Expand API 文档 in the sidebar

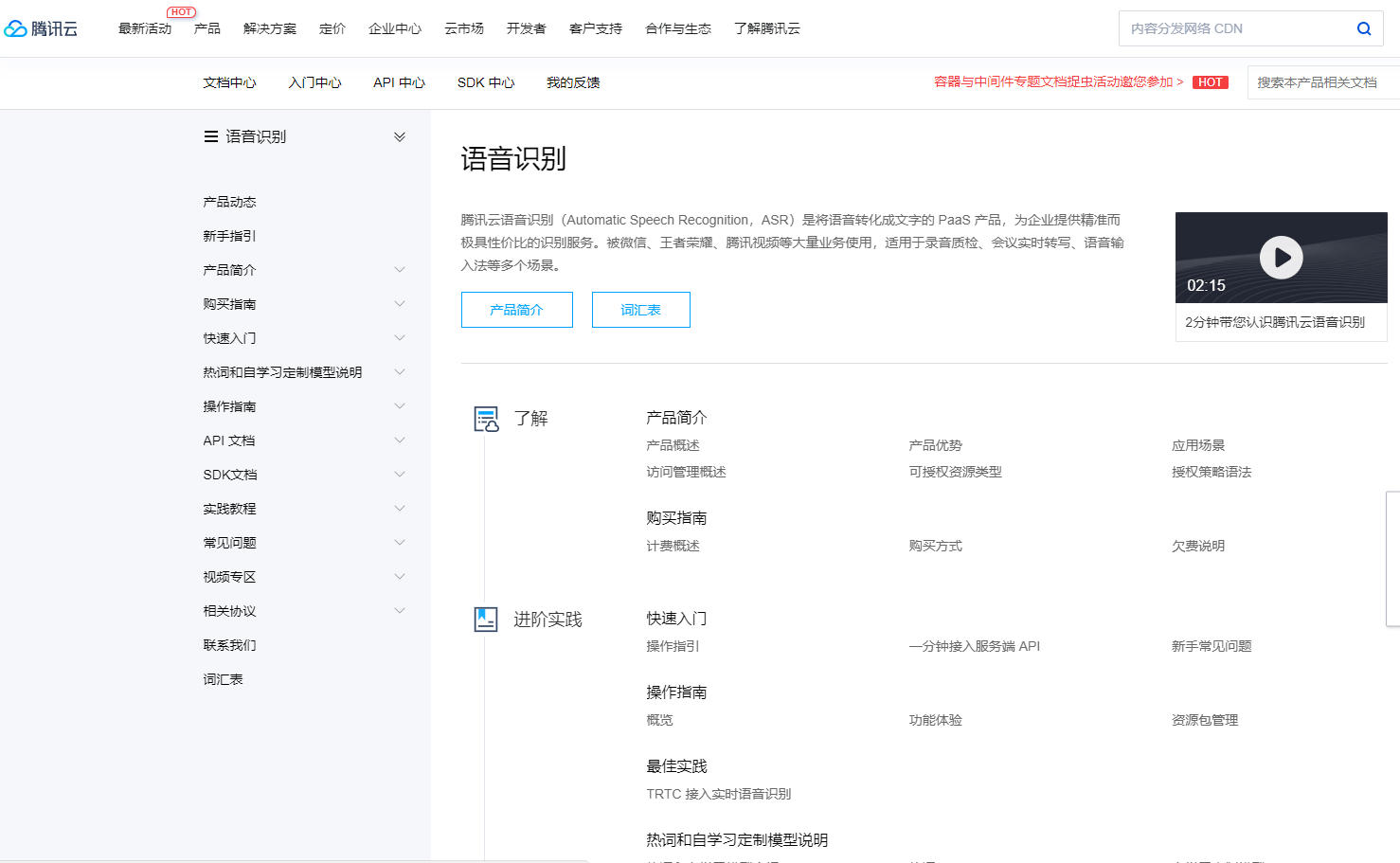pos(400,440)
